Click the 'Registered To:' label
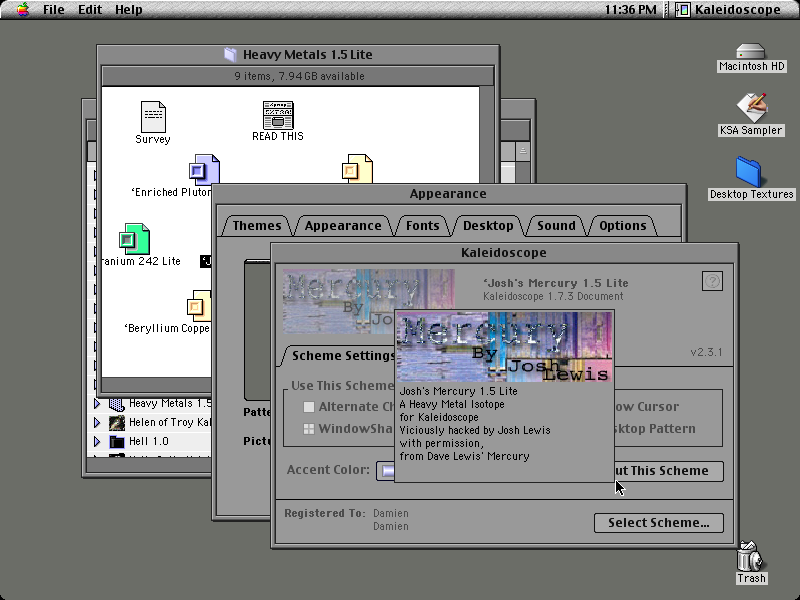Image resolution: width=800 pixels, height=600 pixels. click(x=324, y=513)
